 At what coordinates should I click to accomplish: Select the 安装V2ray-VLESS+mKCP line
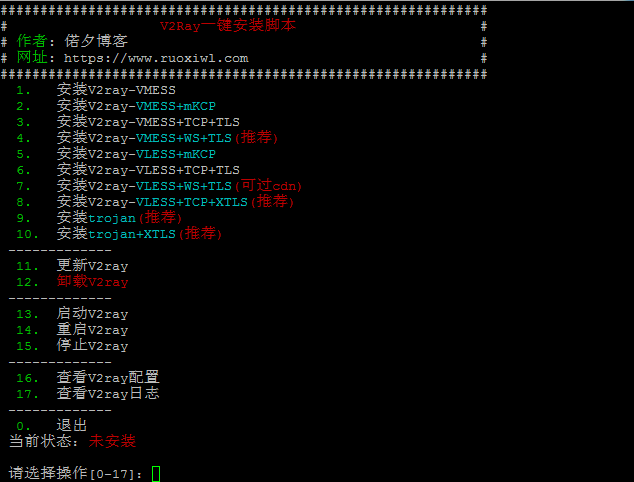[136, 154]
